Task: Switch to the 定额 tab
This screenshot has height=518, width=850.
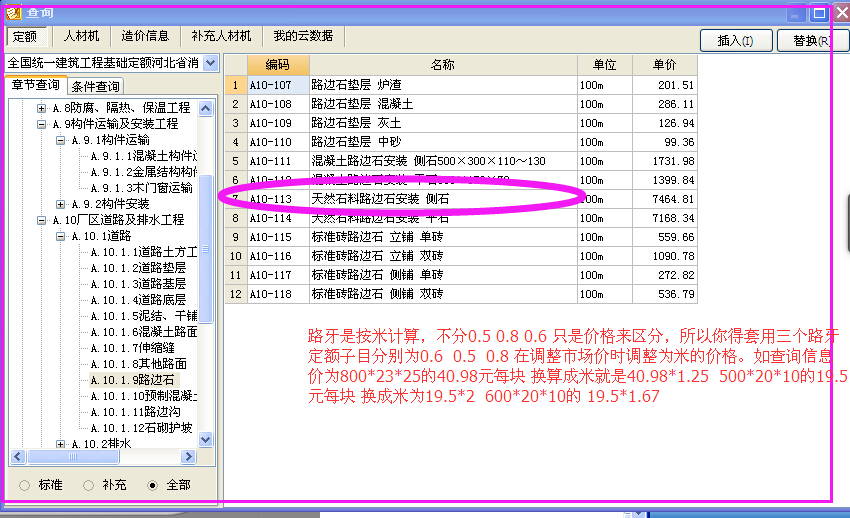Action: [25, 36]
